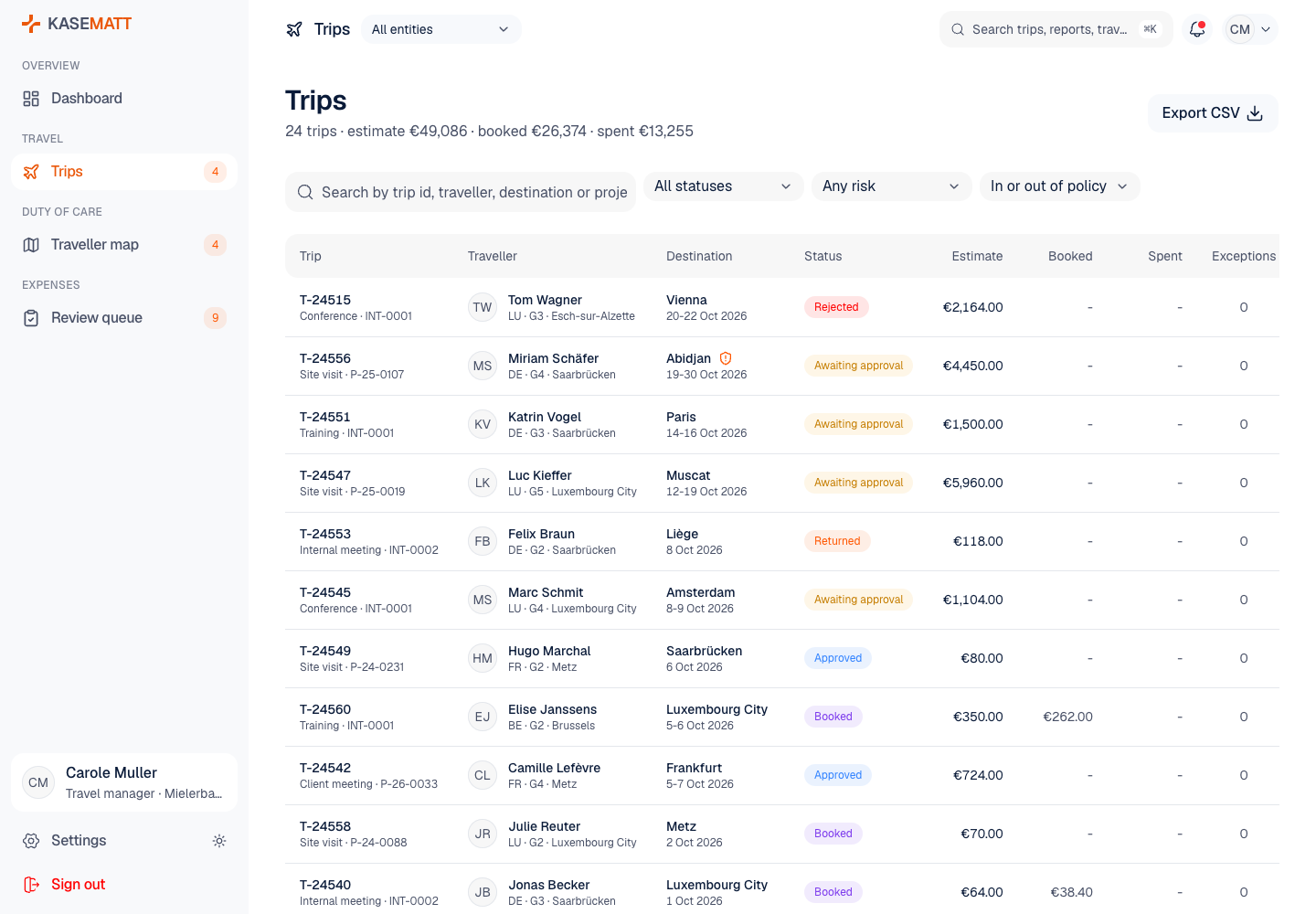The height and width of the screenshot is (914, 1316).
Task: Open the All entities dropdown
Action: (441, 29)
